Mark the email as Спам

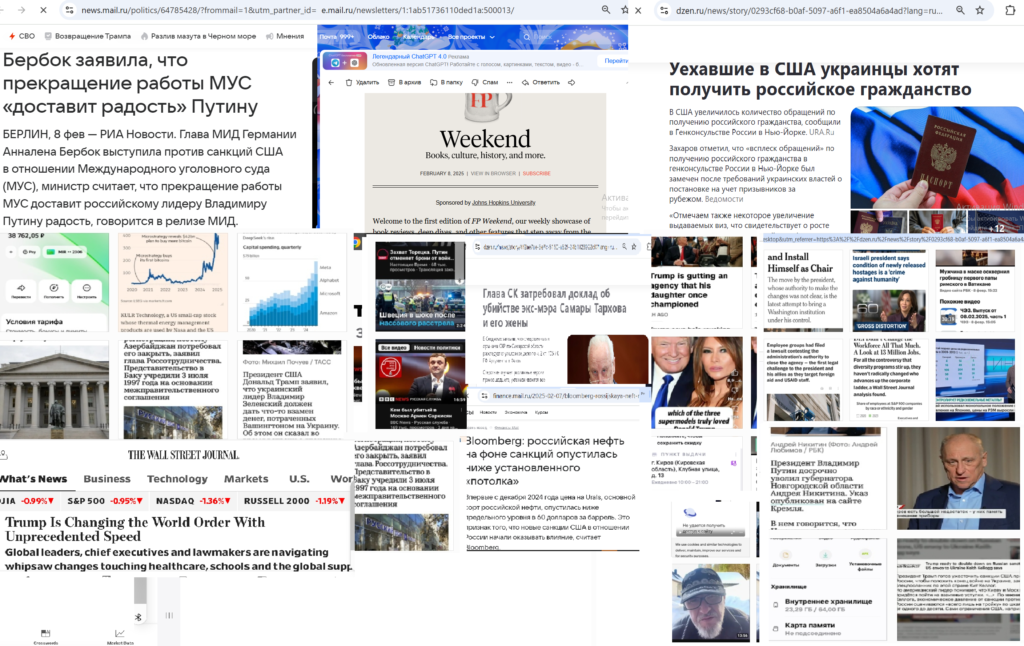tap(485, 82)
